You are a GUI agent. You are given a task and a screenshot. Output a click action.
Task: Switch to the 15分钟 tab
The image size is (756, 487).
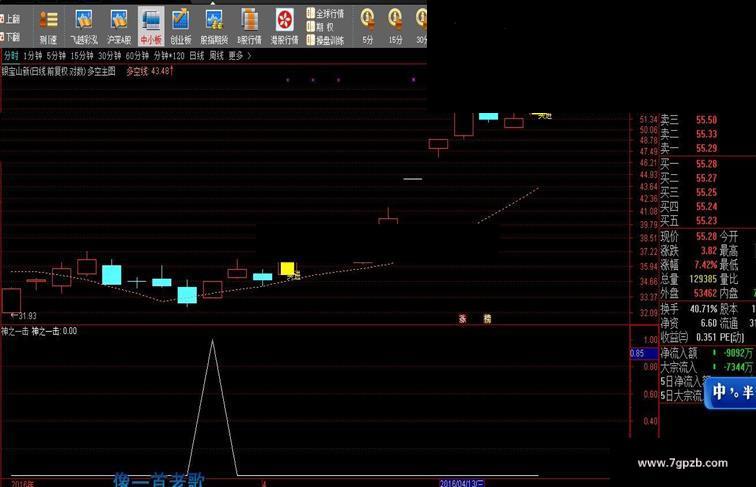[x=82, y=56]
